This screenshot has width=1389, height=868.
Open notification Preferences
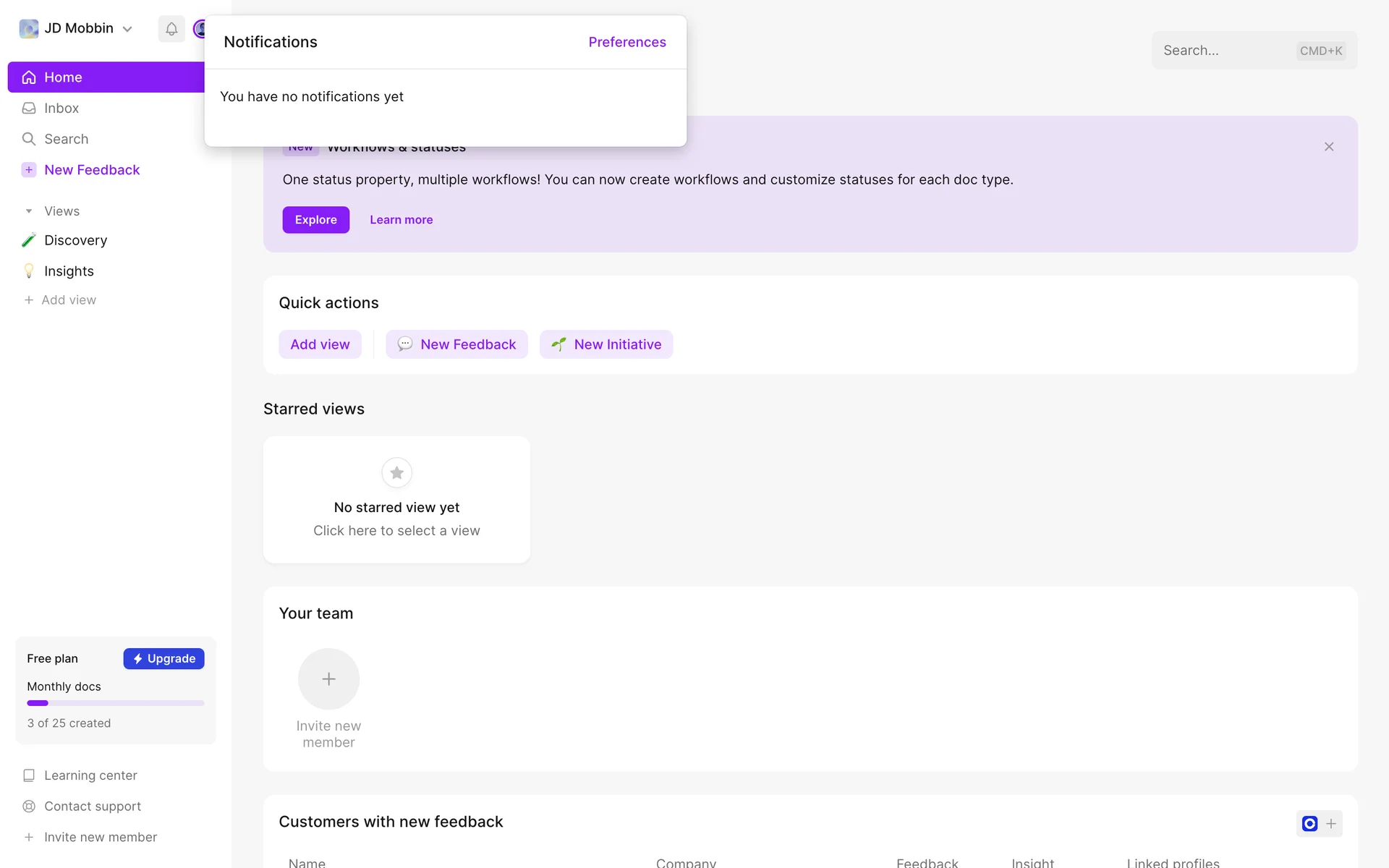pos(626,42)
